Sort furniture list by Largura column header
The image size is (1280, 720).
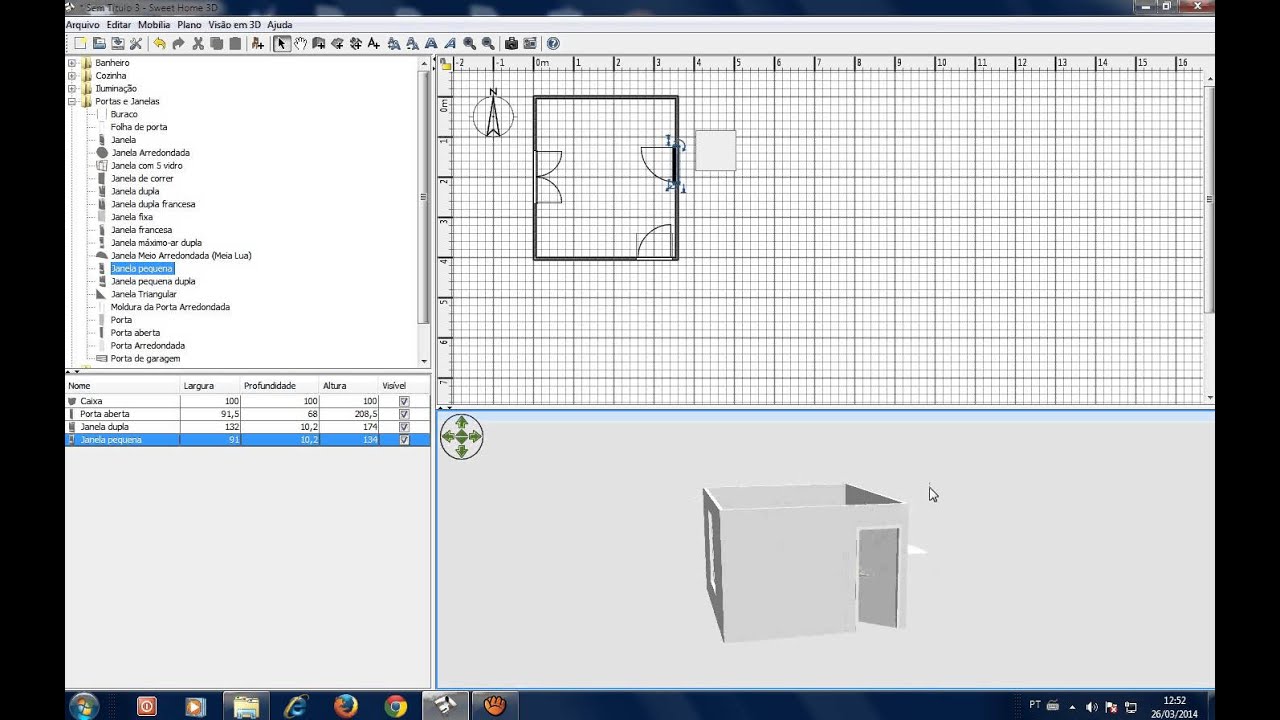tap(211, 386)
